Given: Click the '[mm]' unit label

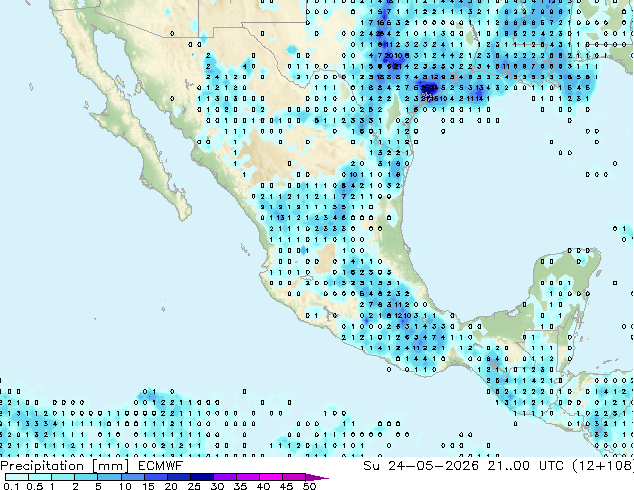Looking at the screenshot, I should click(110, 466).
